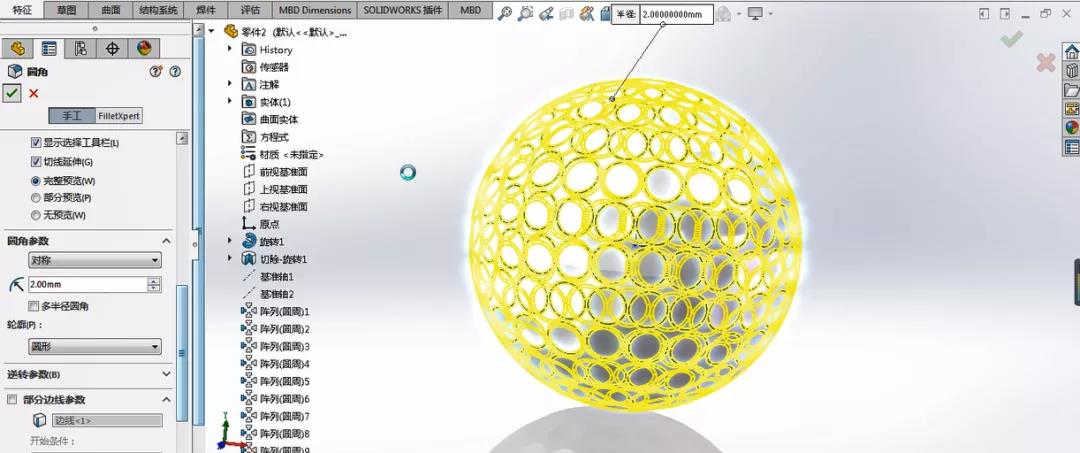Open the DisplayManager color ball tab
Screen dimensions: 1080x453
click(x=144, y=48)
